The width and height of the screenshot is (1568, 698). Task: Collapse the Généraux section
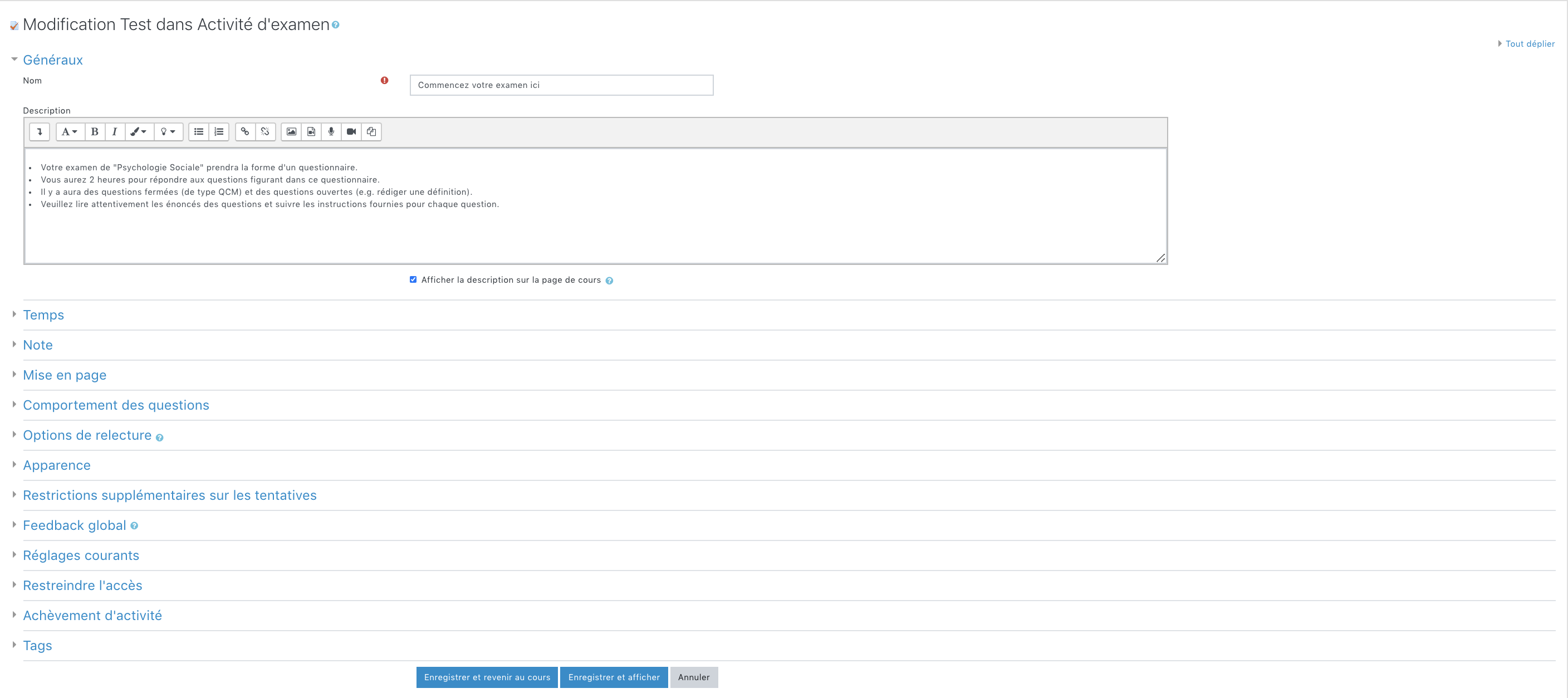[x=52, y=60]
